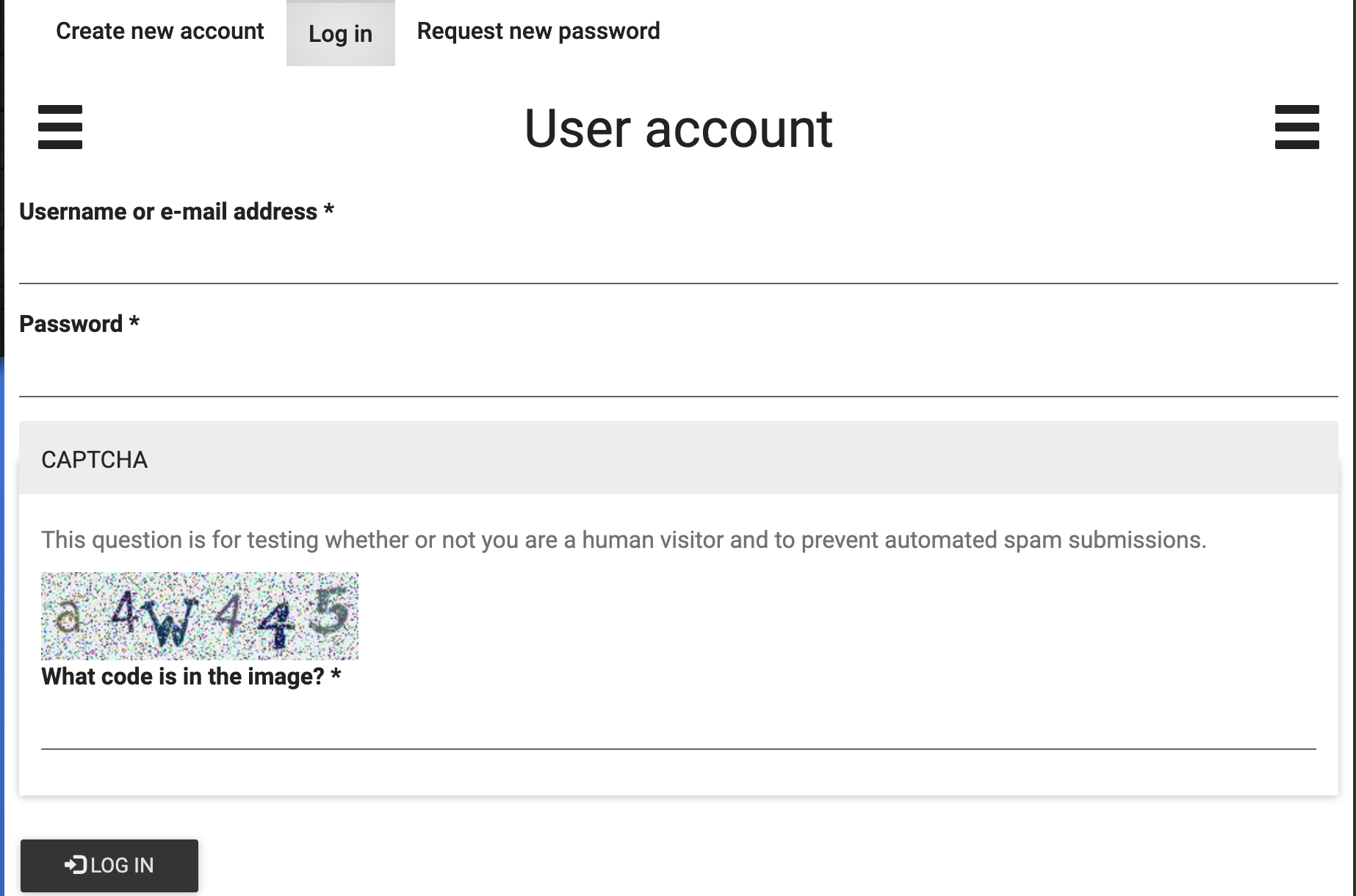Click the distorted CAPTCHA code image
Image resolution: width=1356 pixels, height=896 pixels.
[x=200, y=616]
